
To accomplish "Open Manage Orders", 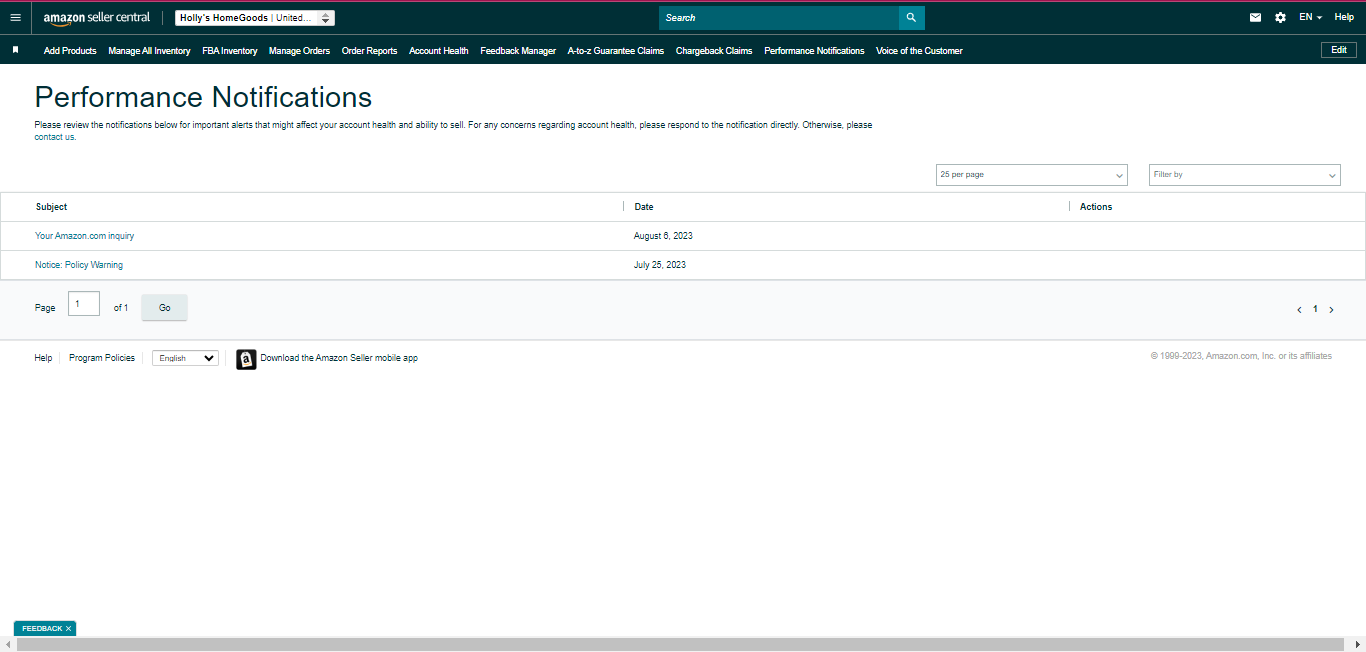I will [x=299, y=51].
